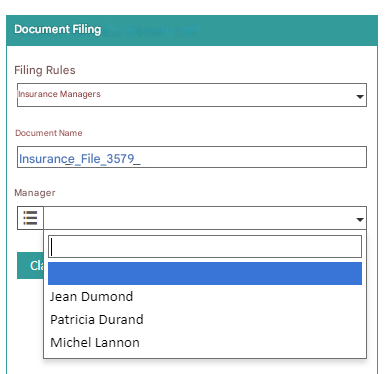Click inside the Document Name input field

coord(192,157)
